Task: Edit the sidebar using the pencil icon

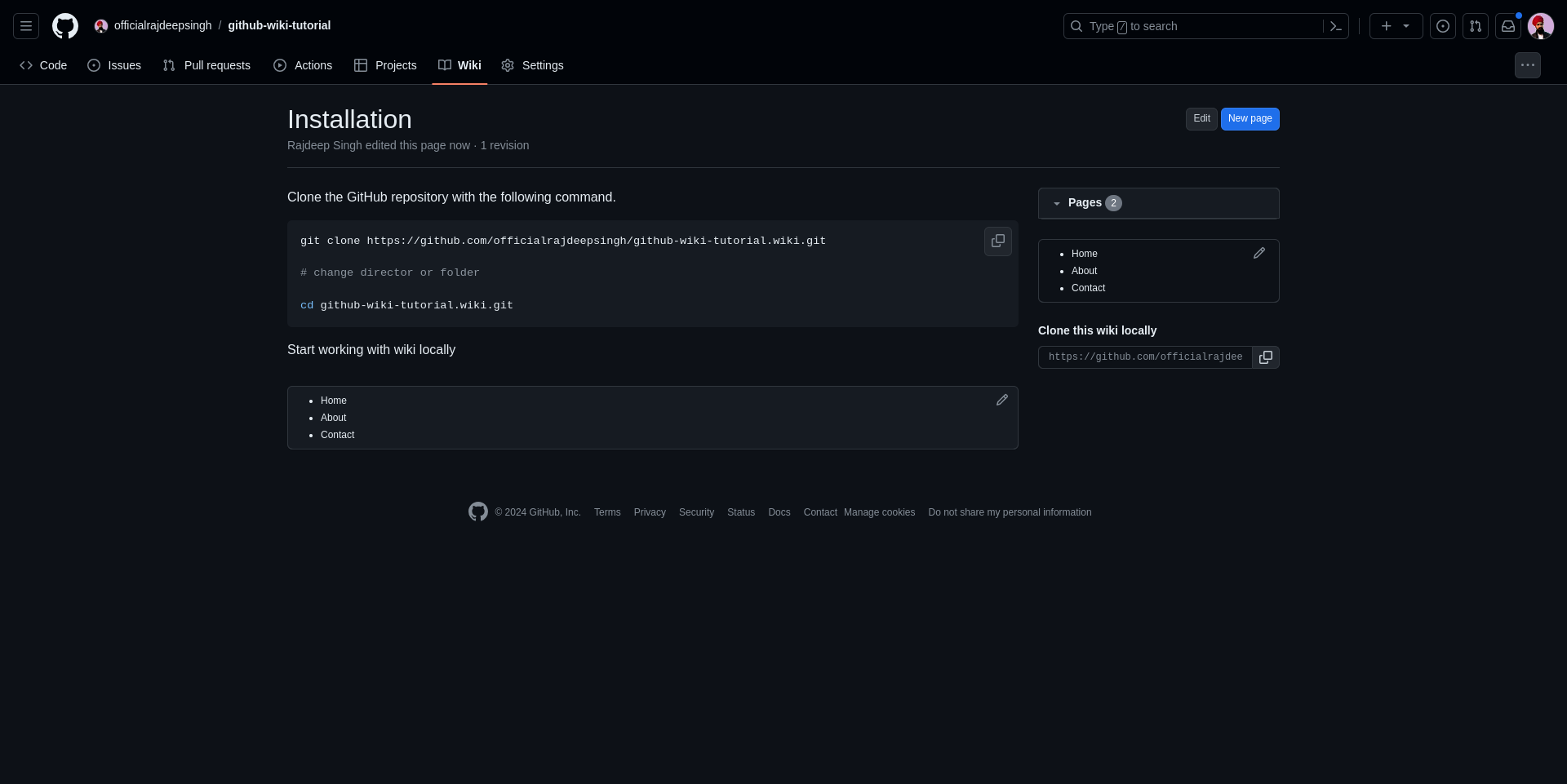Action: [x=1259, y=253]
